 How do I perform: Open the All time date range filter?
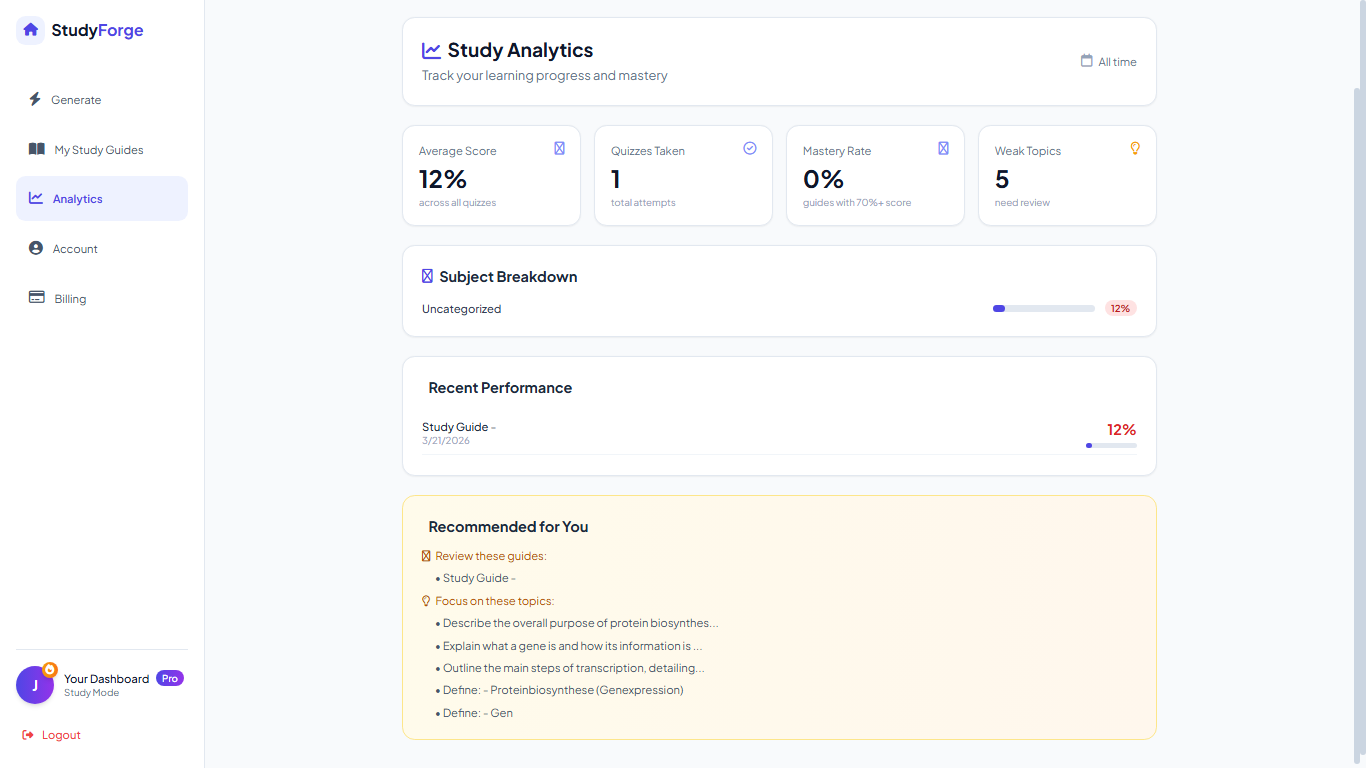[x=1108, y=61]
